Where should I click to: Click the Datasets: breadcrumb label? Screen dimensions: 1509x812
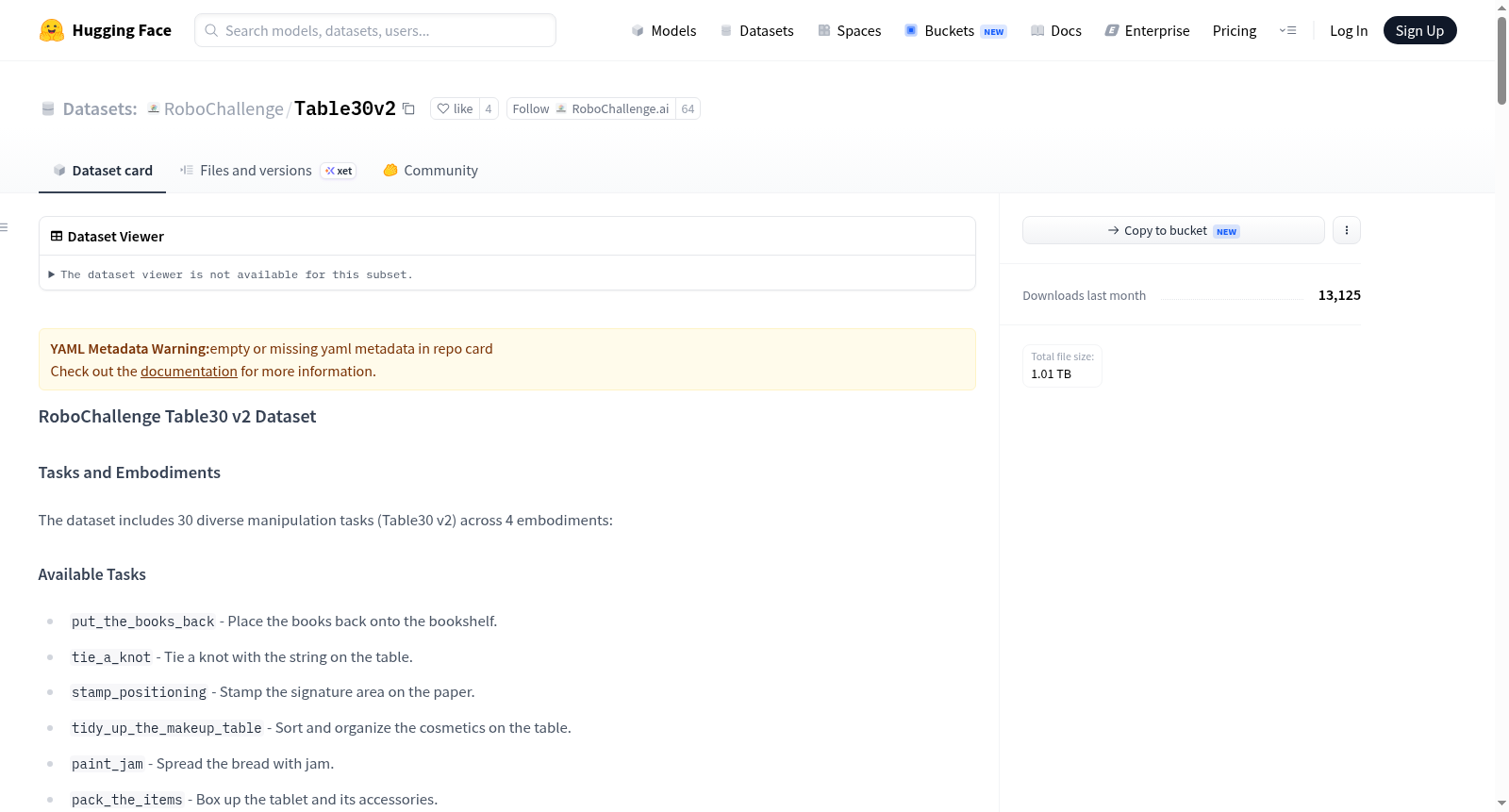click(100, 108)
